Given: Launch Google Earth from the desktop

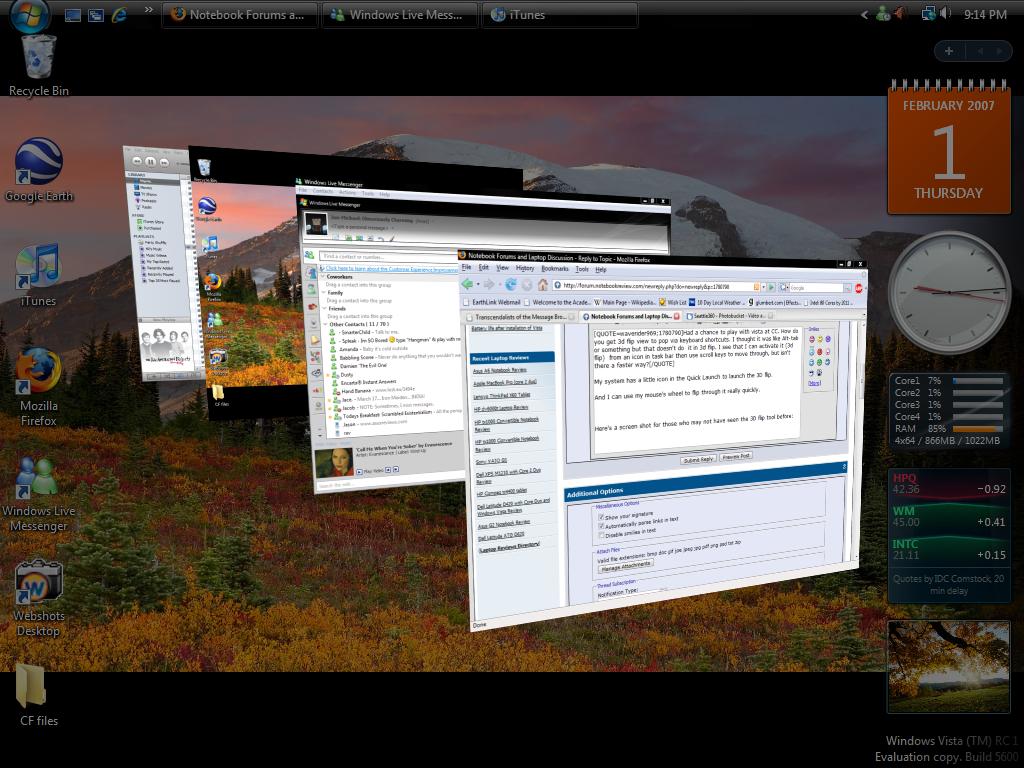Looking at the screenshot, I should pos(39,170).
